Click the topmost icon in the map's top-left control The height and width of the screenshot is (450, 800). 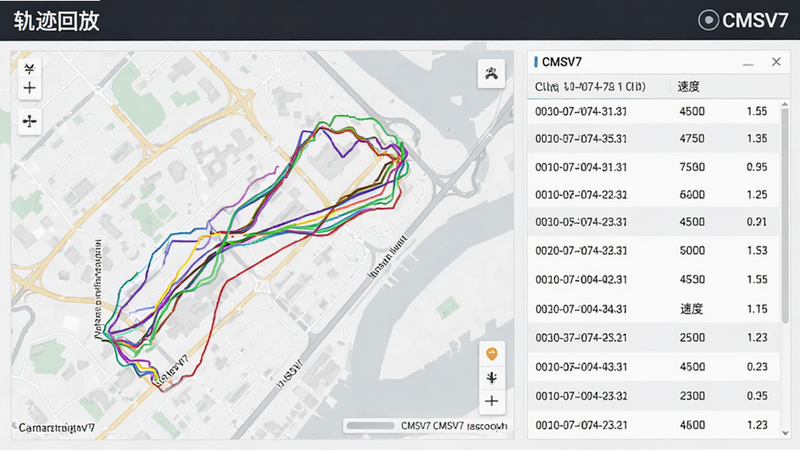click(30, 68)
